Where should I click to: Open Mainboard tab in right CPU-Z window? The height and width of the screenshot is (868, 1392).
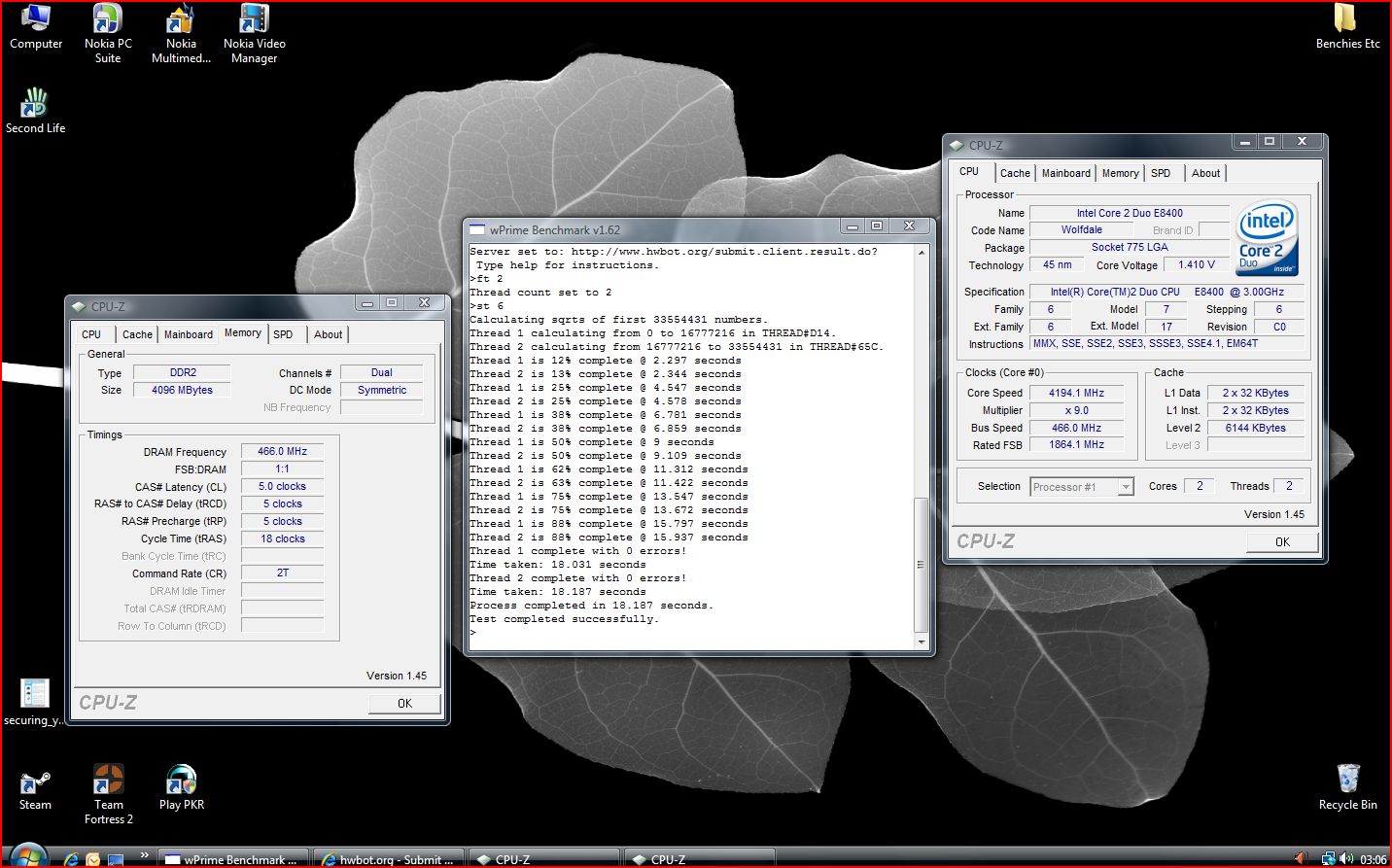[1065, 173]
